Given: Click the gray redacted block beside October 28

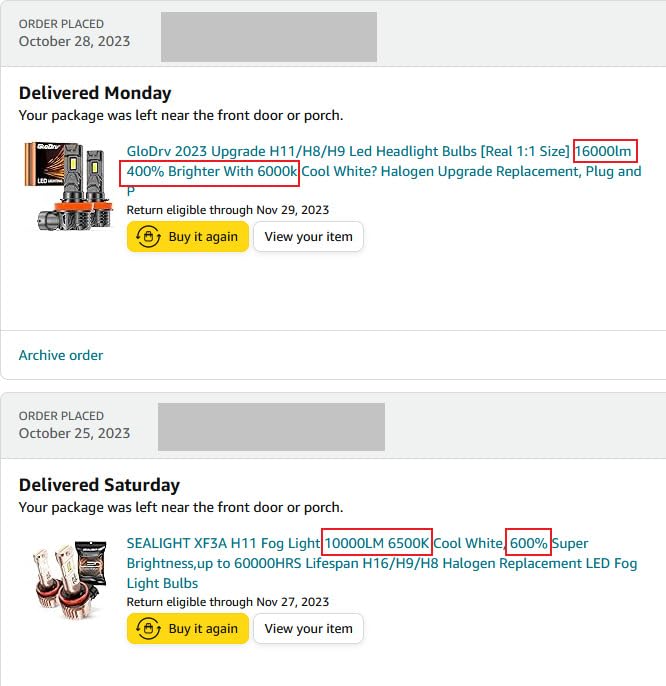Looking at the screenshot, I should [x=269, y=37].
